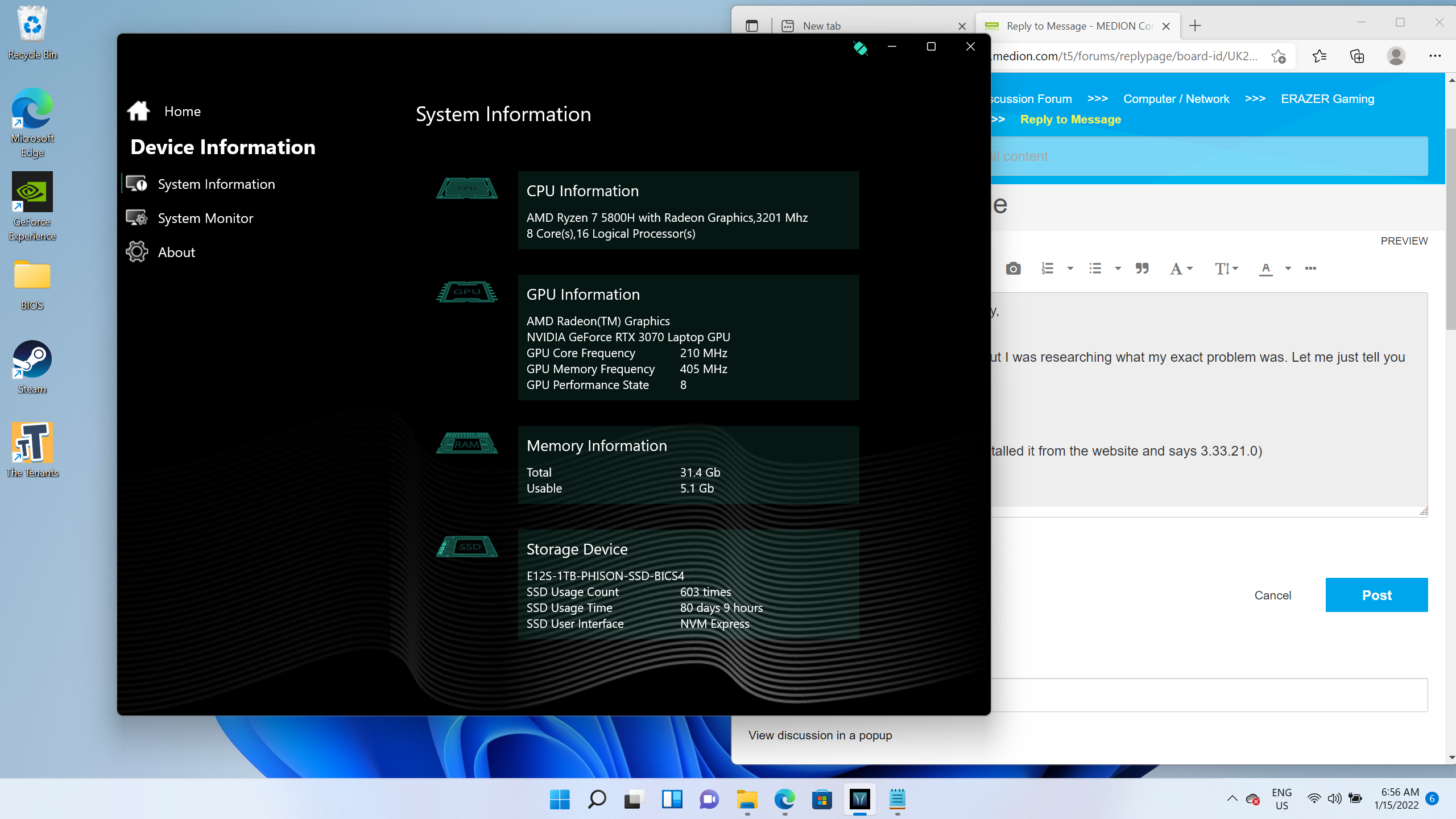Viewport: 1456px width, 819px height.
Task: Add page to favorites star icon
Action: pyautogui.click(x=1278, y=56)
